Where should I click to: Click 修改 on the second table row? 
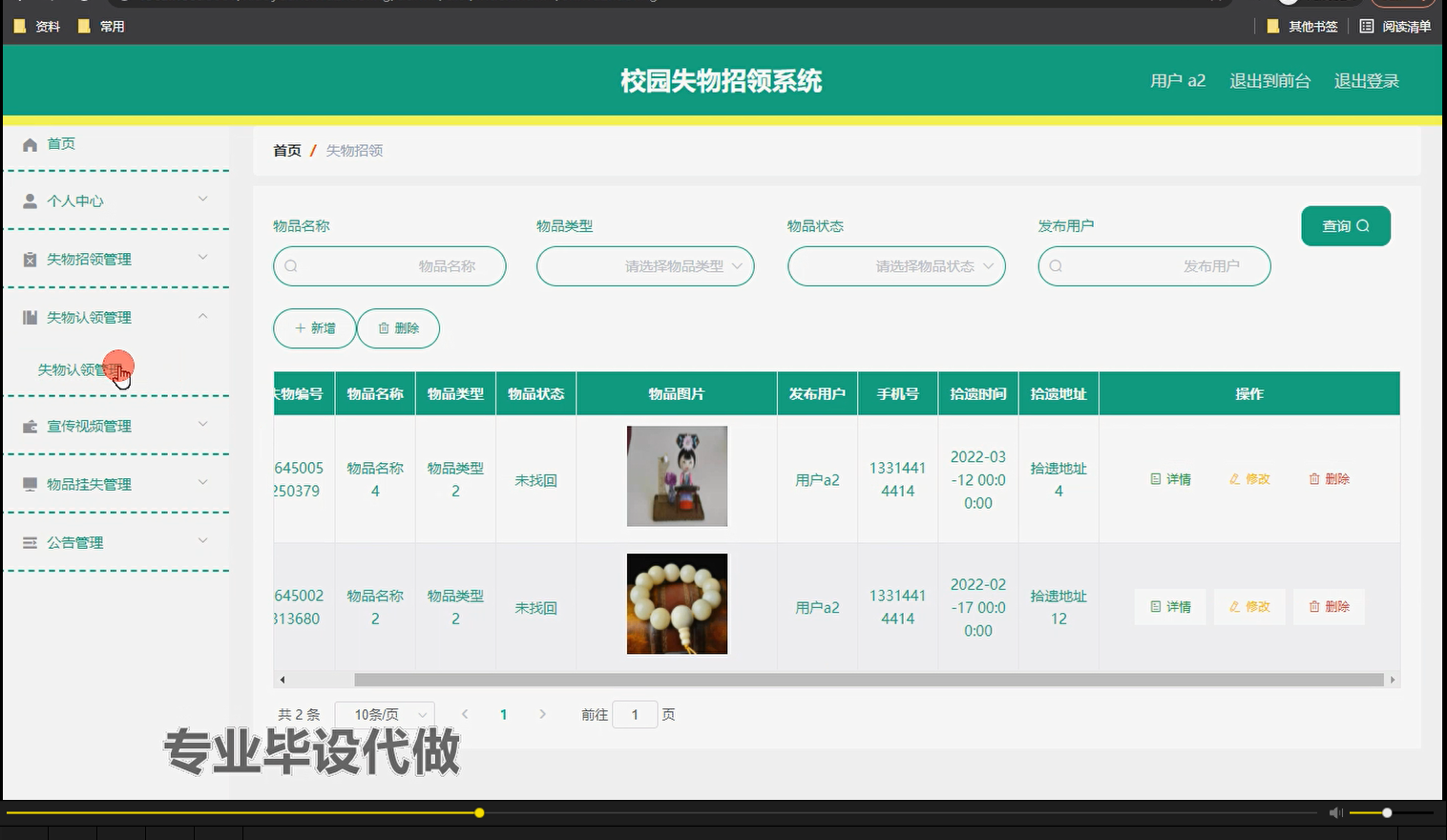(1248, 606)
